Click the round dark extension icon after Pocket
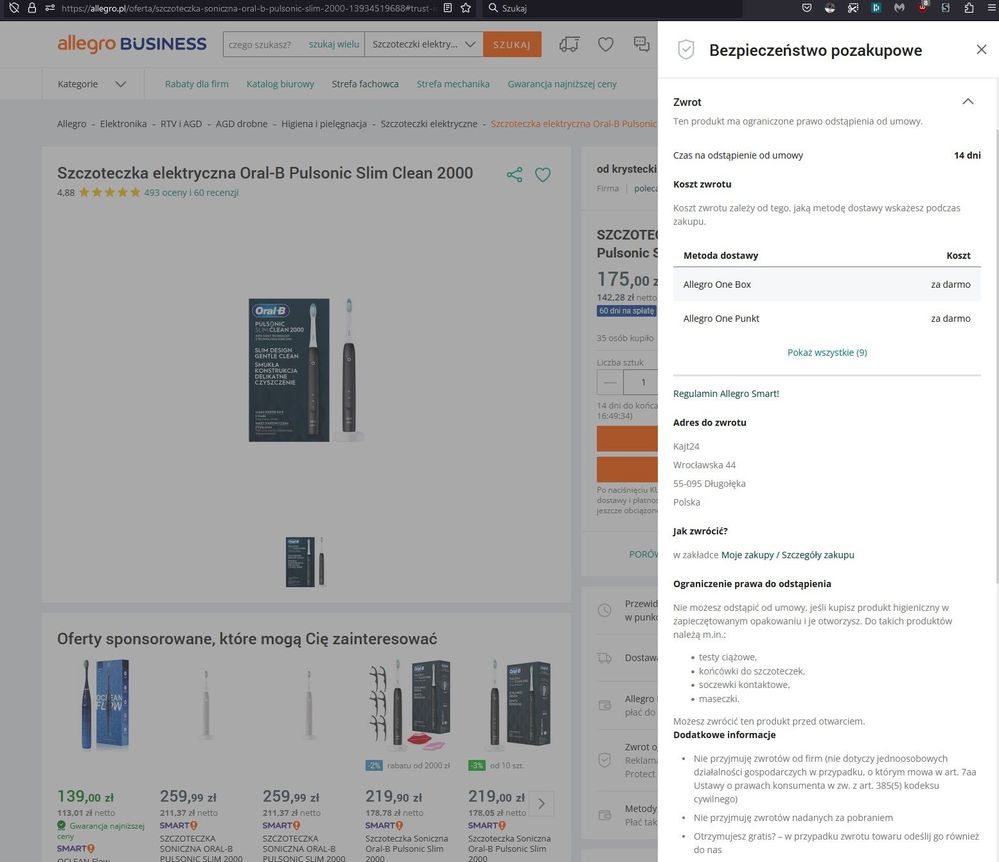Image resolution: width=999 pixels, height=862 pixels. [830, 8]
